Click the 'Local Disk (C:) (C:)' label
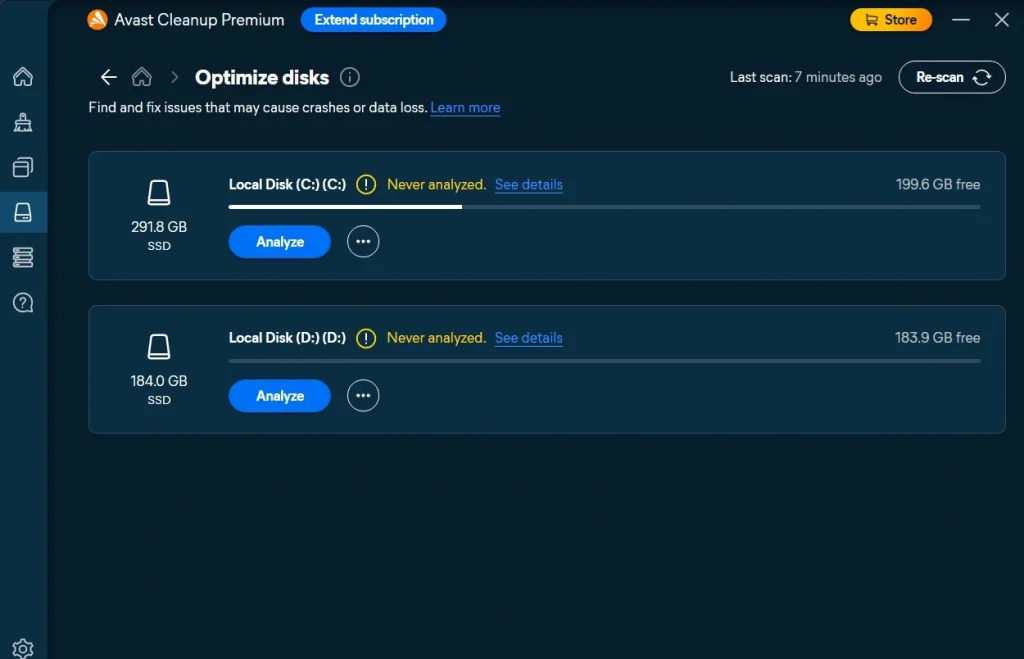1024x659 pixels. tap(287, 185)
